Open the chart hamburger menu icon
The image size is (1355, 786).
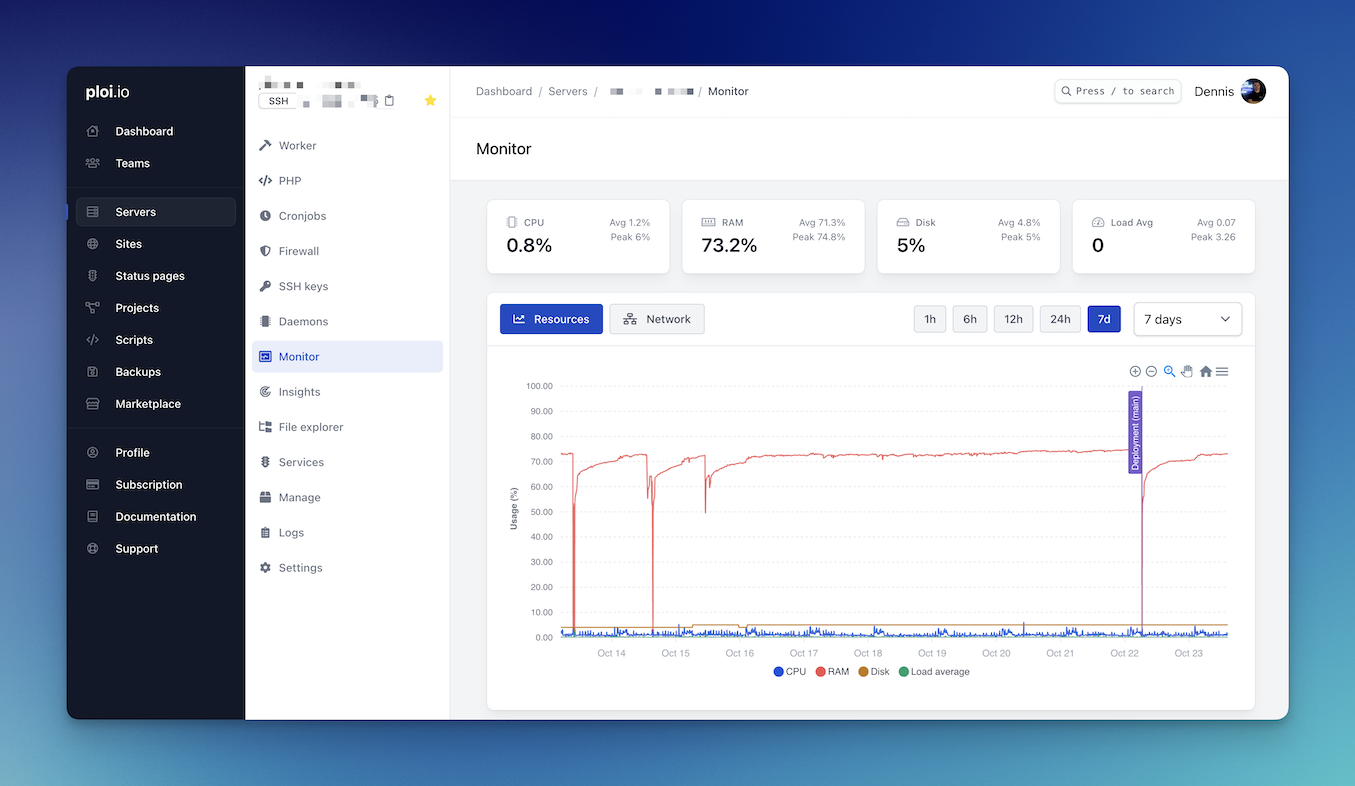(x=1222, y=371)
